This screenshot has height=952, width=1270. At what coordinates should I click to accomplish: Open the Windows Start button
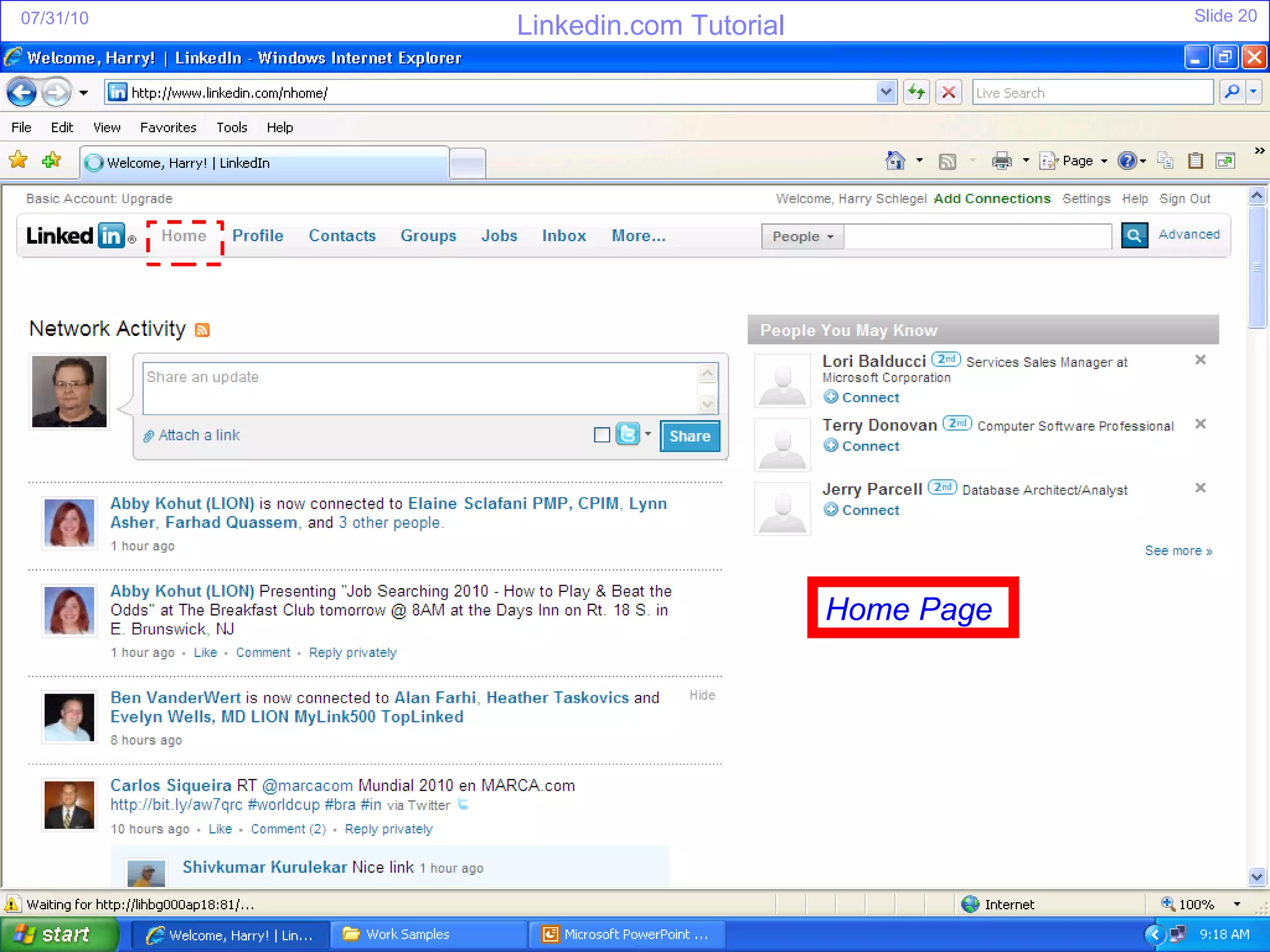coord(60,934)
